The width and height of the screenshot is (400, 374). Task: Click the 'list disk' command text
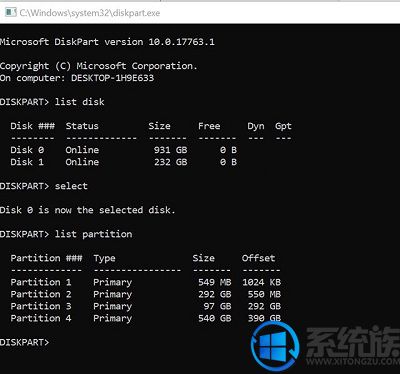click(80, 102)
